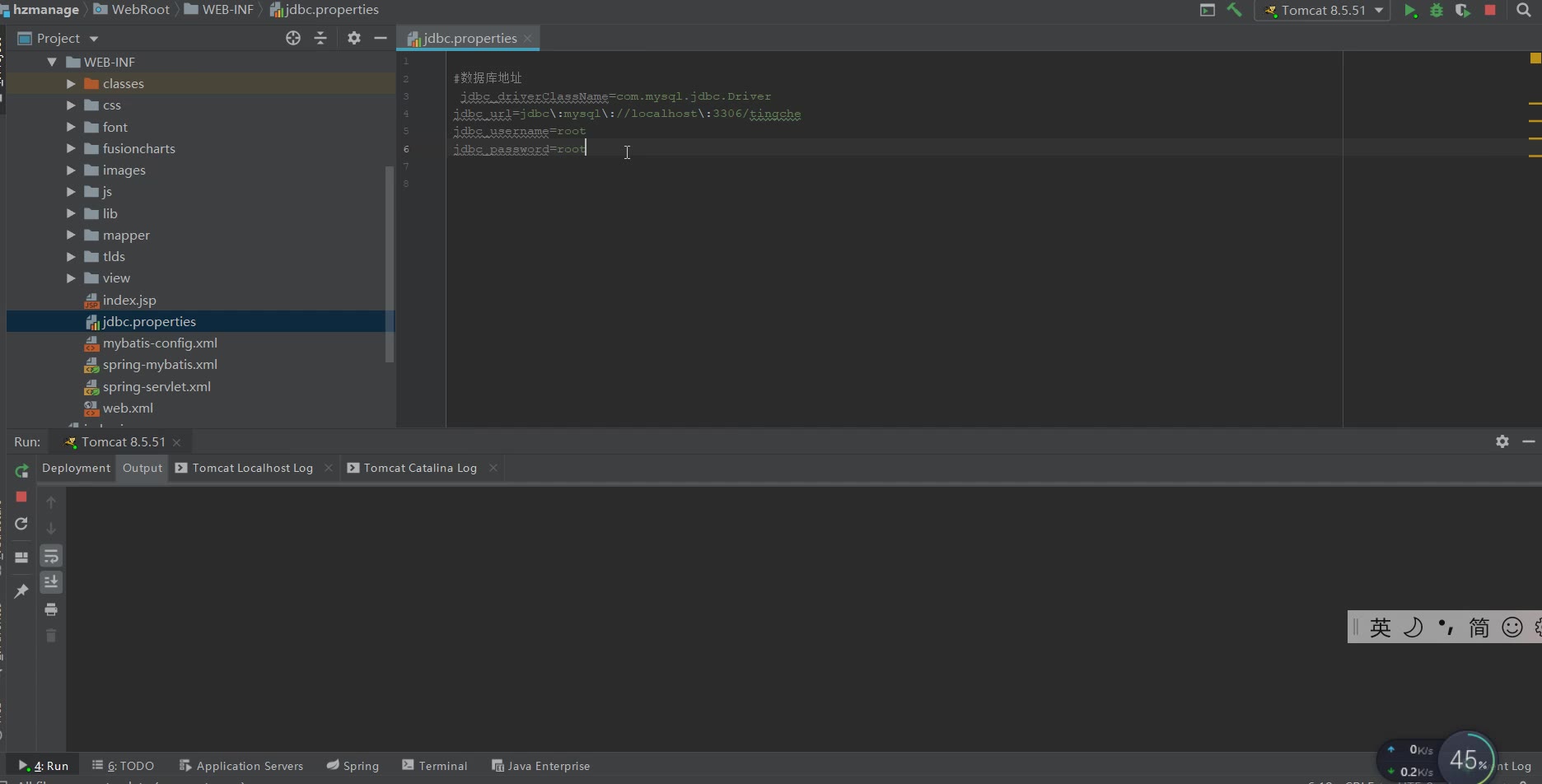The image size is (1542, 784).
Task: Toggle soft-wrap in Run console
Action: click(x=51, y=556)
